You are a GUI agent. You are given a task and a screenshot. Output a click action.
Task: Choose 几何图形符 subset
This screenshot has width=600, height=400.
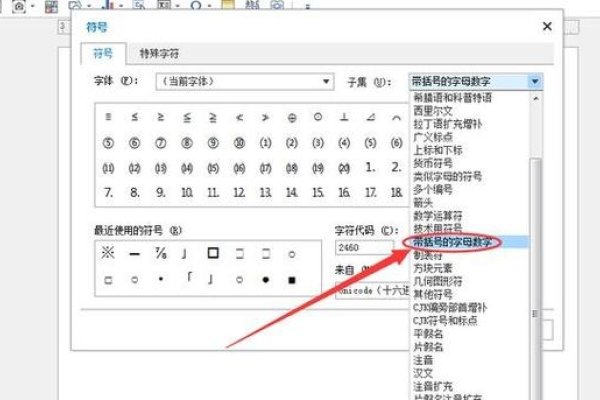(438, 281)
